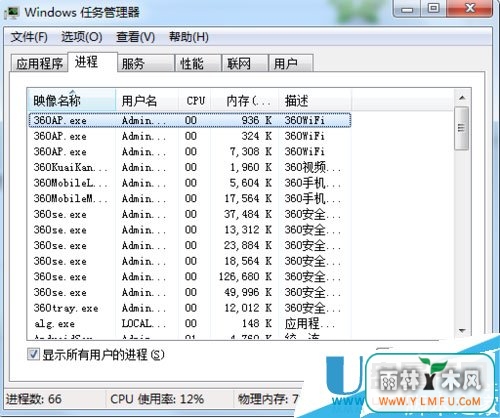Switch to the 联网 tab
Image resolution: width=500 pixels, height=418 pixels.
point(245,63)
